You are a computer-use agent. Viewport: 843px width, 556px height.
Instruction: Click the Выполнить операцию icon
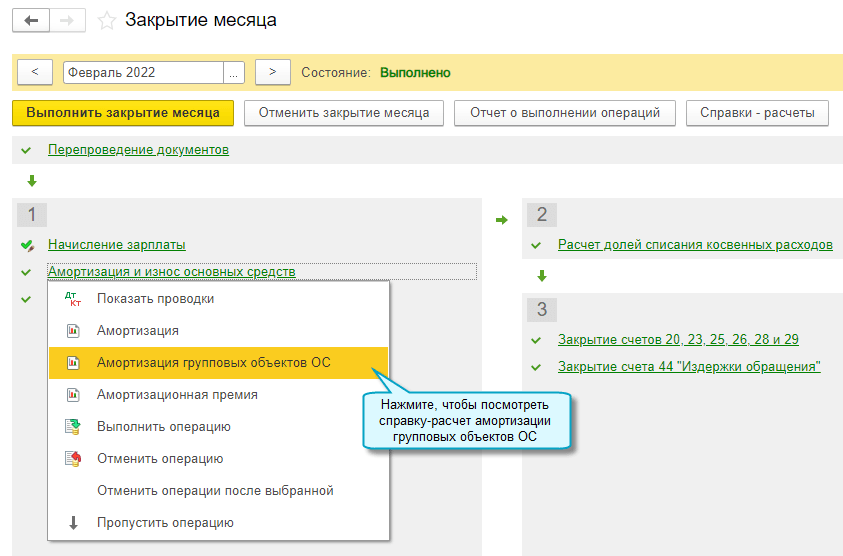pyautogui.click(x=72, y=427)
